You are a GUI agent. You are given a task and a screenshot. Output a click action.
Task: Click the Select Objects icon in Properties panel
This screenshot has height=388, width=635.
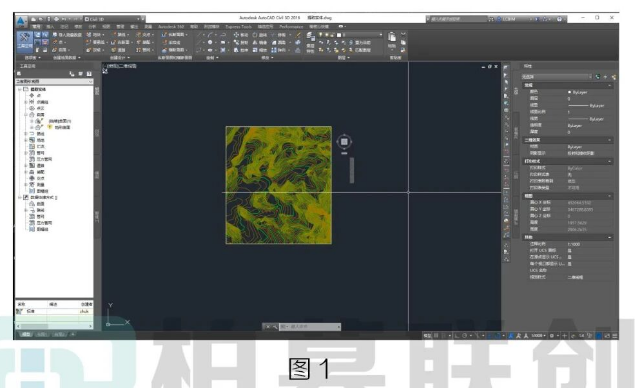[605, 77]
